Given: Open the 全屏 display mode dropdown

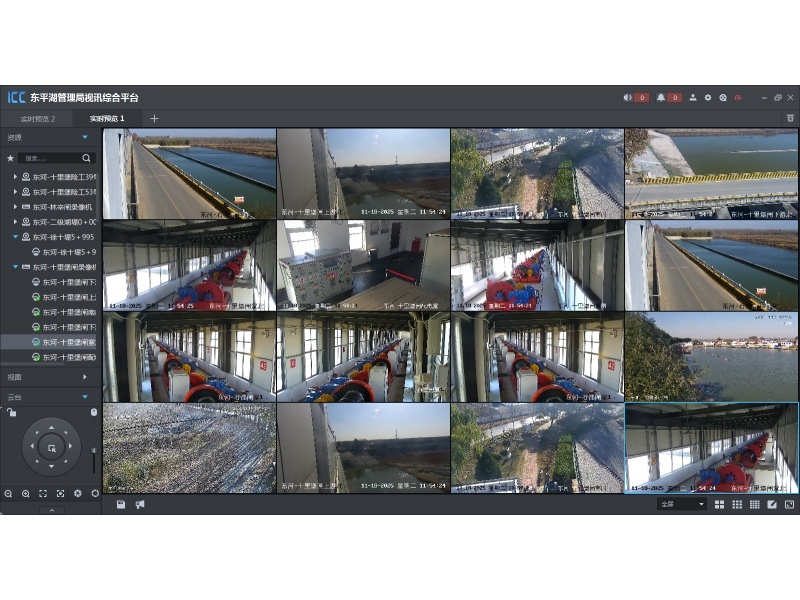Looking at the screenshot, I should click(681, 504).
